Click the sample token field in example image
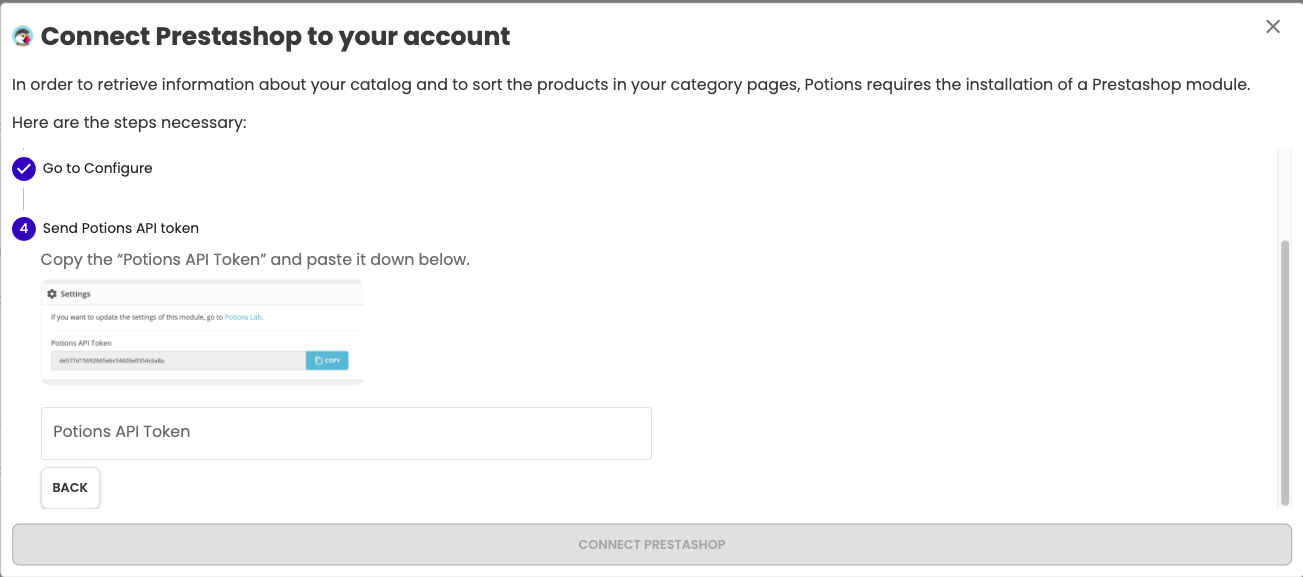1303x577 pixels. click(178, 360)
